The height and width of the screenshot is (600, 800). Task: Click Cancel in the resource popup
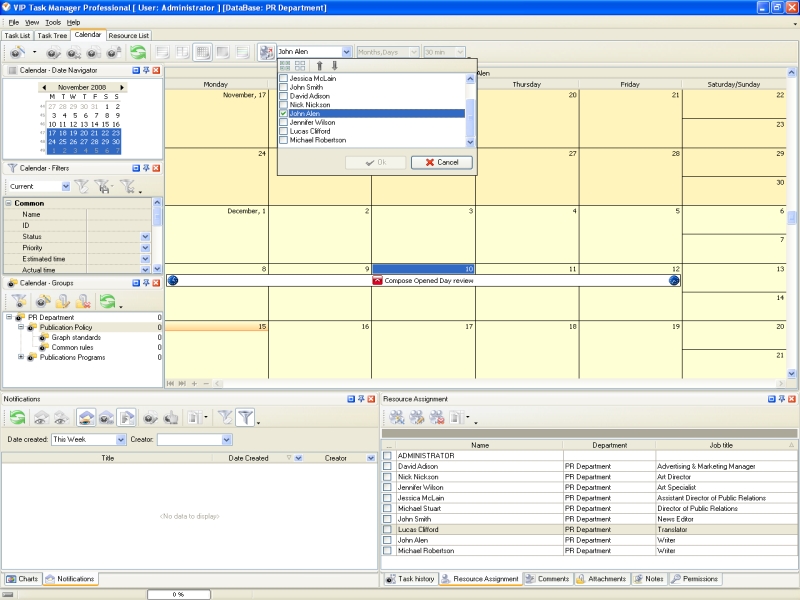(x=442, y=162)
